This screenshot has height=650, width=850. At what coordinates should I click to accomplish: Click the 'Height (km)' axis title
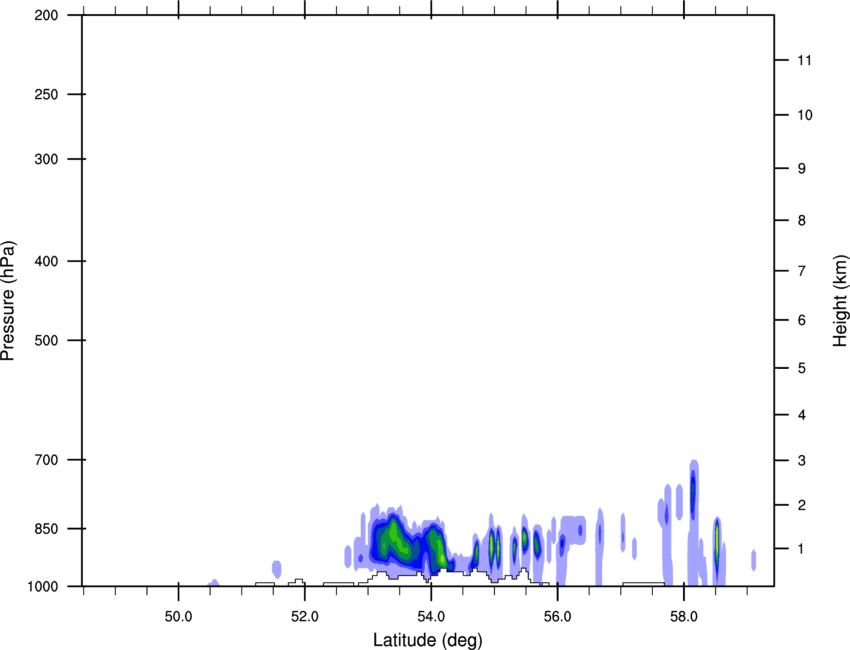coord(840,301)
